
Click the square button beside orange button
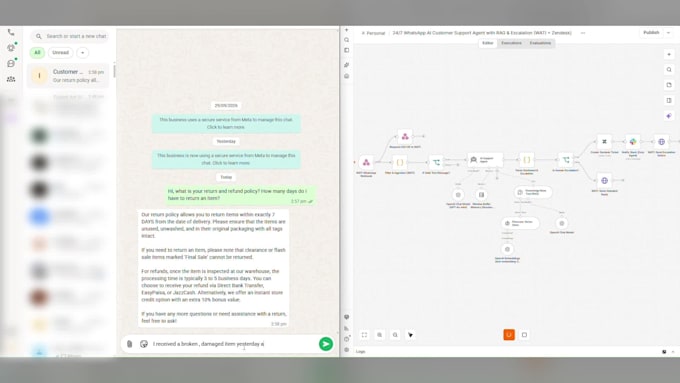[524, 335]
